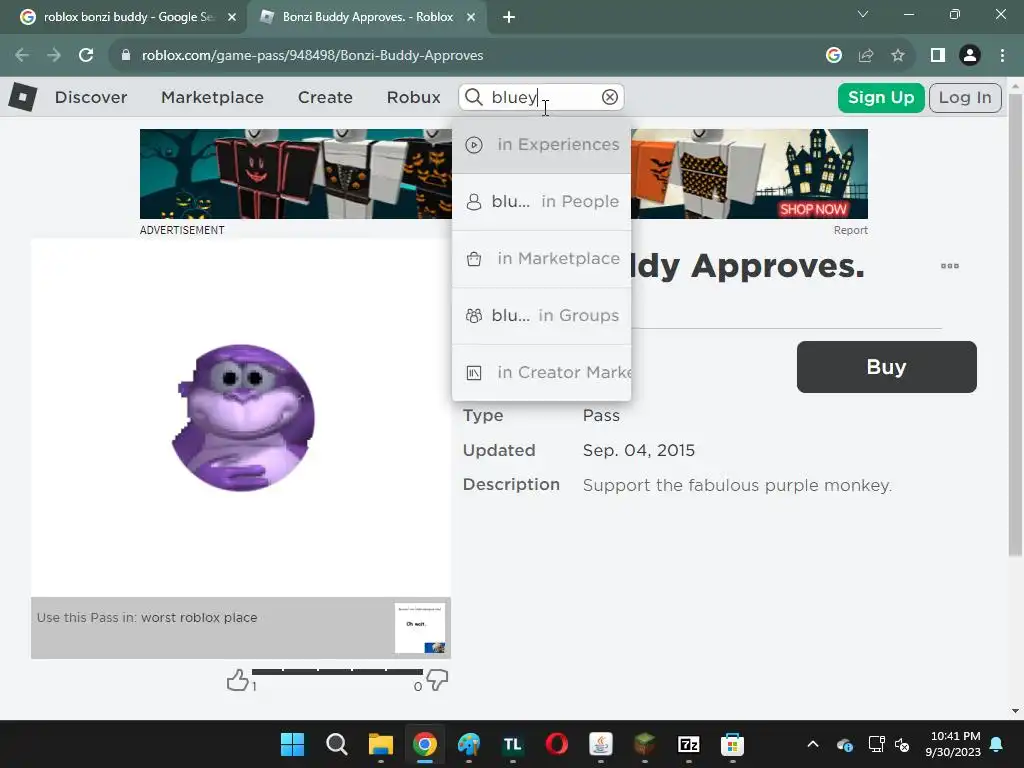The height and width of the screenshot is (768, 1024).
Task: Open the Discover nav link
Action: 91,97
